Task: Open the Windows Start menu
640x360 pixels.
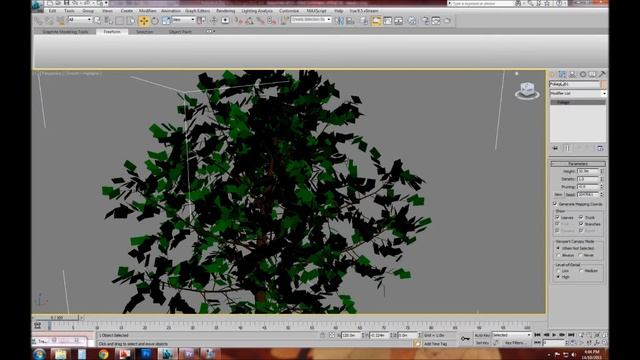Action: (39, 354)
